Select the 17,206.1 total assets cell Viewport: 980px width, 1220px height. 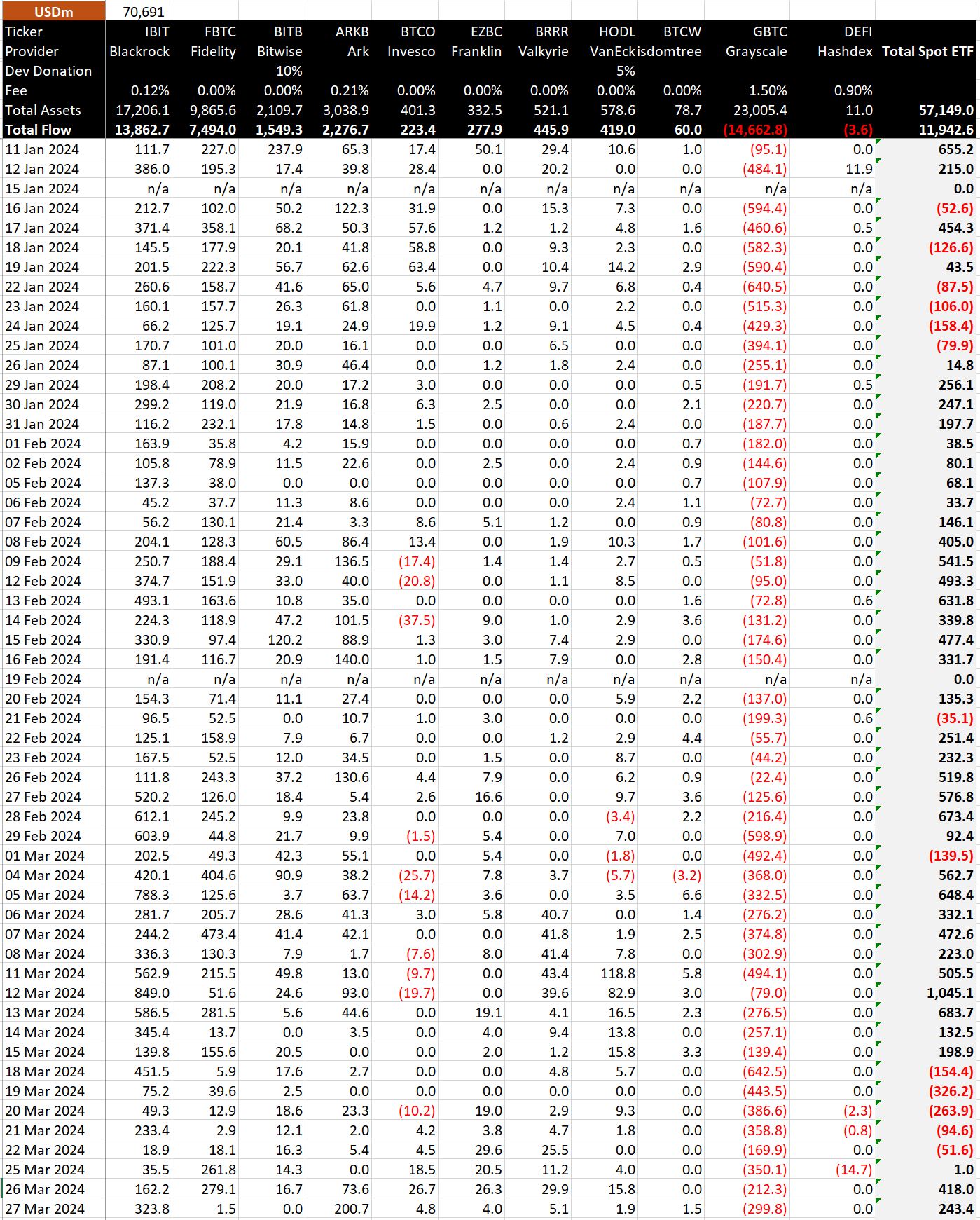pos(142,110)
